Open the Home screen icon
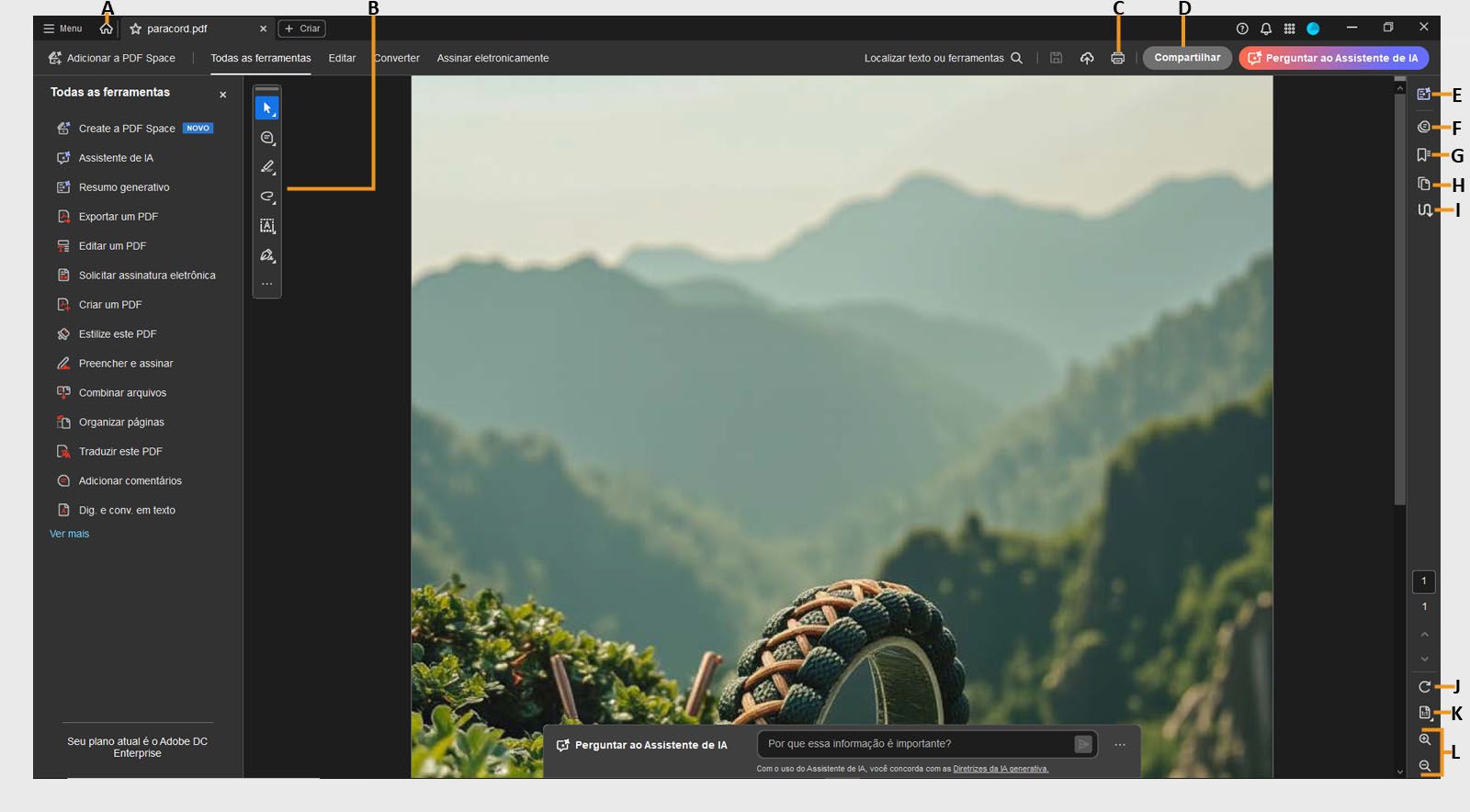1470x812 pixels. (x=107, y=28)
